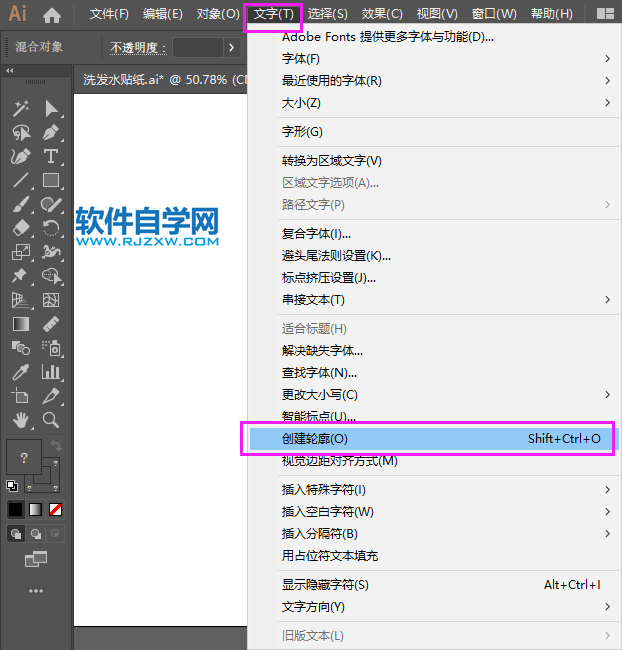This screenshot has height=650, width=622.
Task: Choose 创建轮廓(O) from the menu
Action: click(434, 439)
